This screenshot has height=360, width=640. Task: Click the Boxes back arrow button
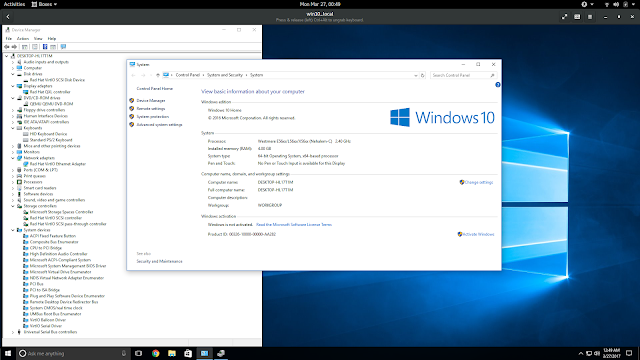pyautogui.click(x=8, y=17)
